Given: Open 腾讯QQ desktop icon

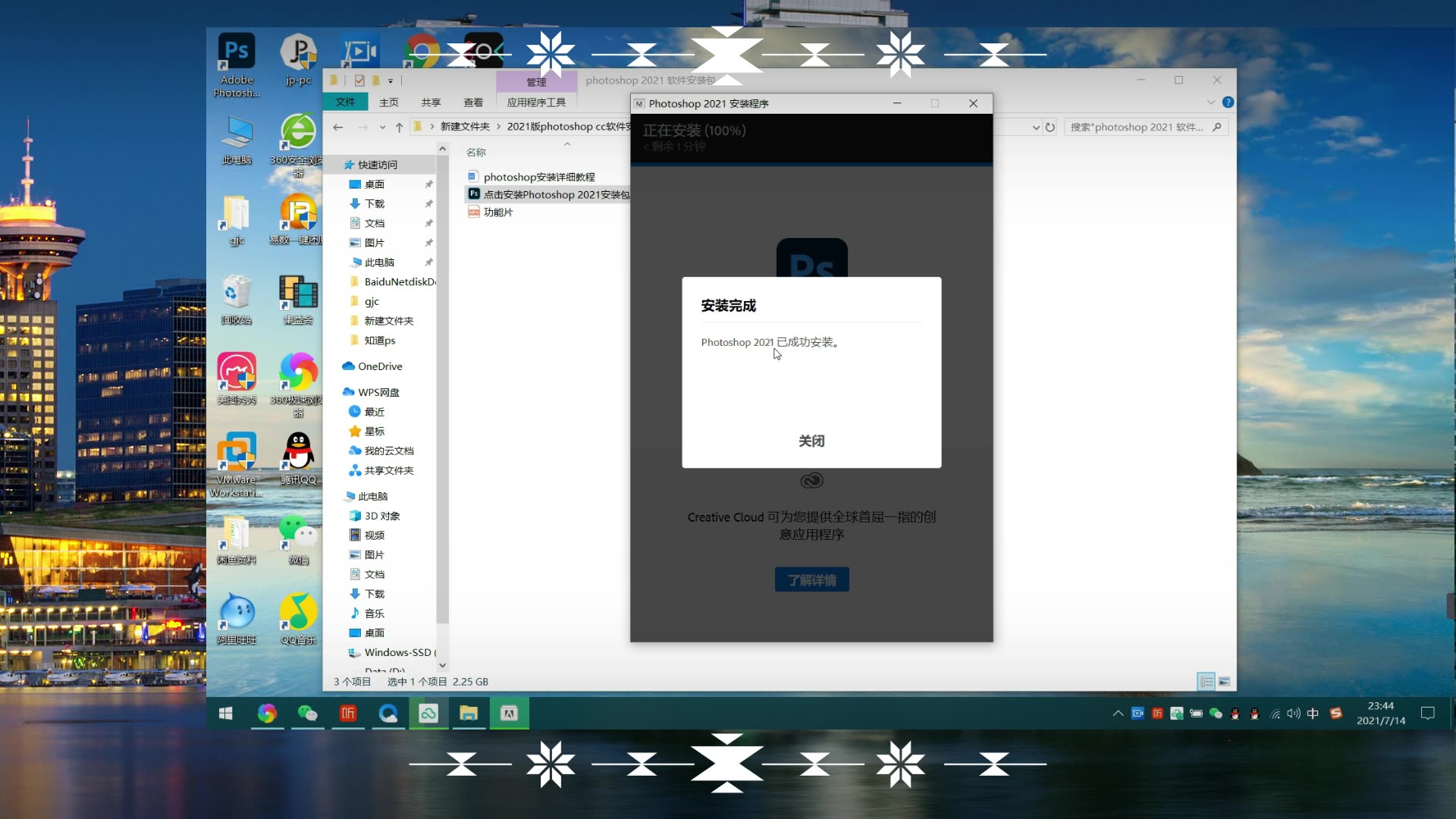Looking at the screenshot, I should click(x=298, y=459).
